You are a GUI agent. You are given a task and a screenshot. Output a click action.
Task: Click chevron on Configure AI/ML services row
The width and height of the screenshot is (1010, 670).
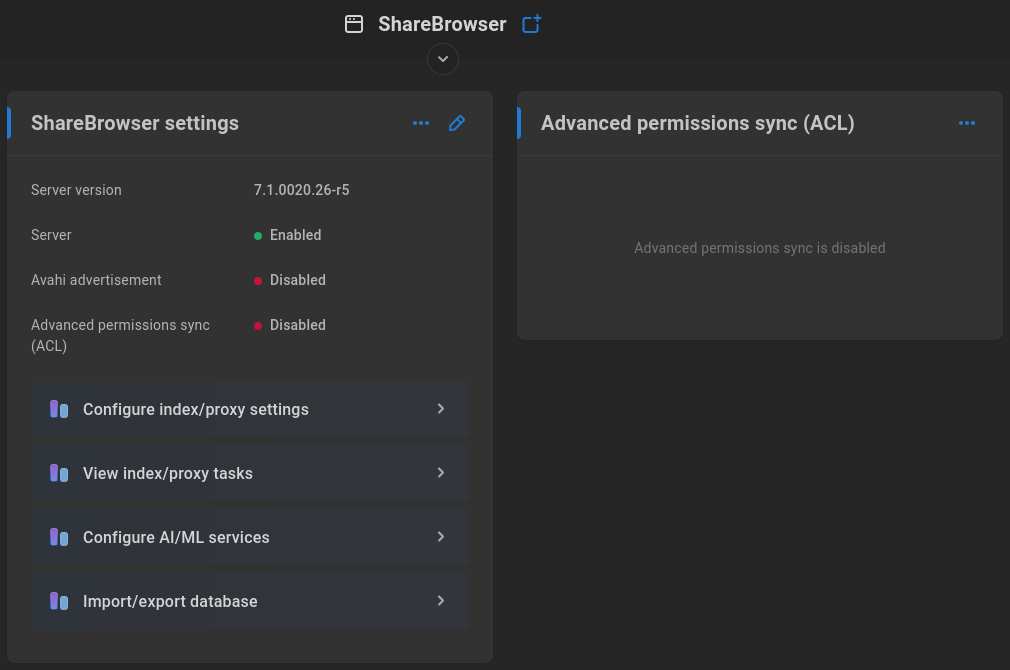[441, 537]
